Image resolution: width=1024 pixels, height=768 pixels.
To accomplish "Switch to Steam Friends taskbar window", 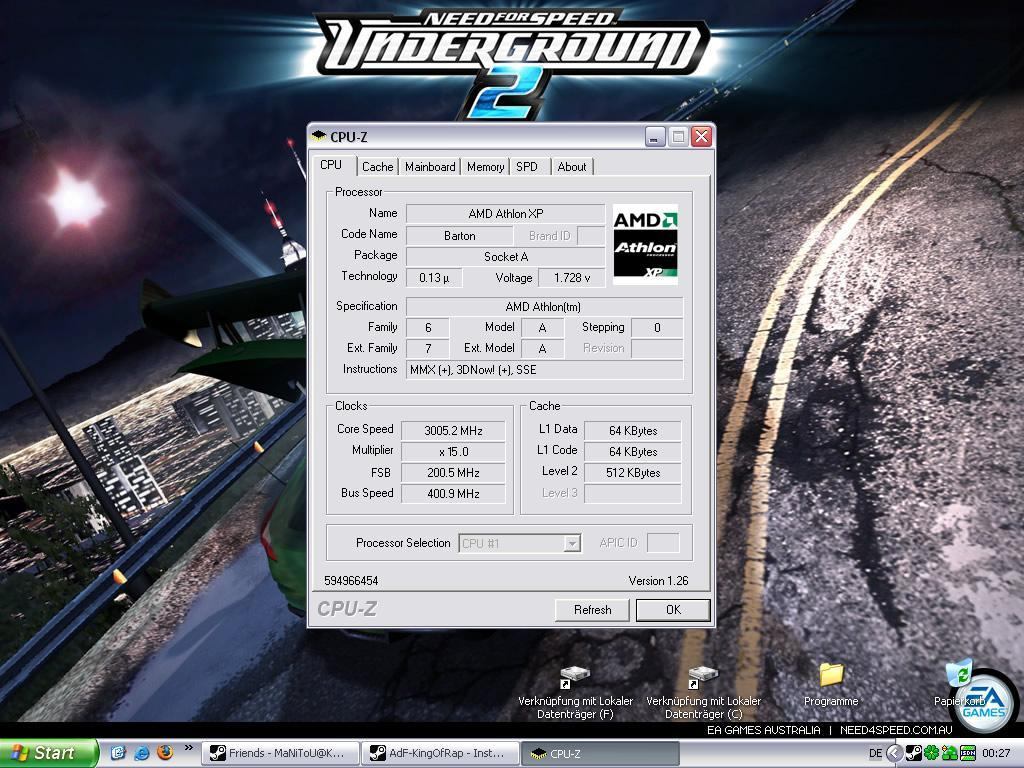I will (280, 753).
